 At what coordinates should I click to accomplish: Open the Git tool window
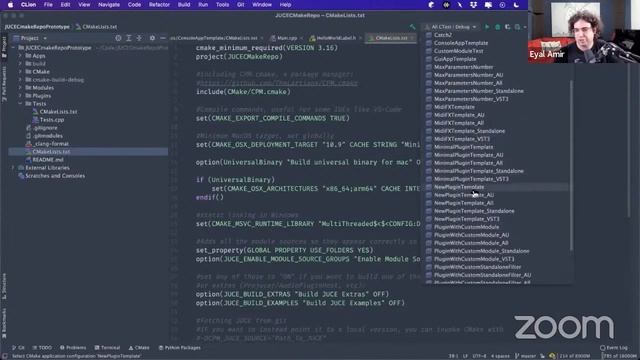pos(18,348)
